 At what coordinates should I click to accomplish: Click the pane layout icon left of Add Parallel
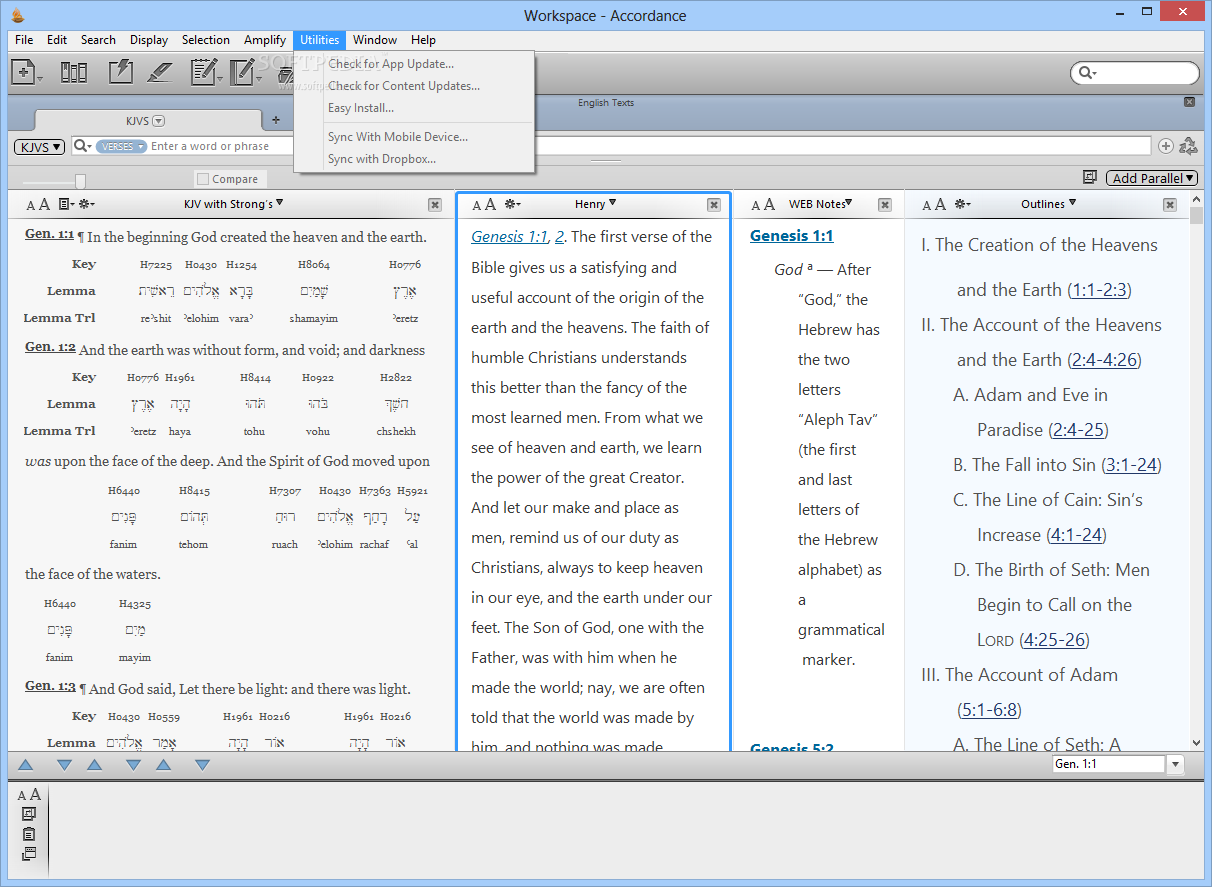(1090, 178)
